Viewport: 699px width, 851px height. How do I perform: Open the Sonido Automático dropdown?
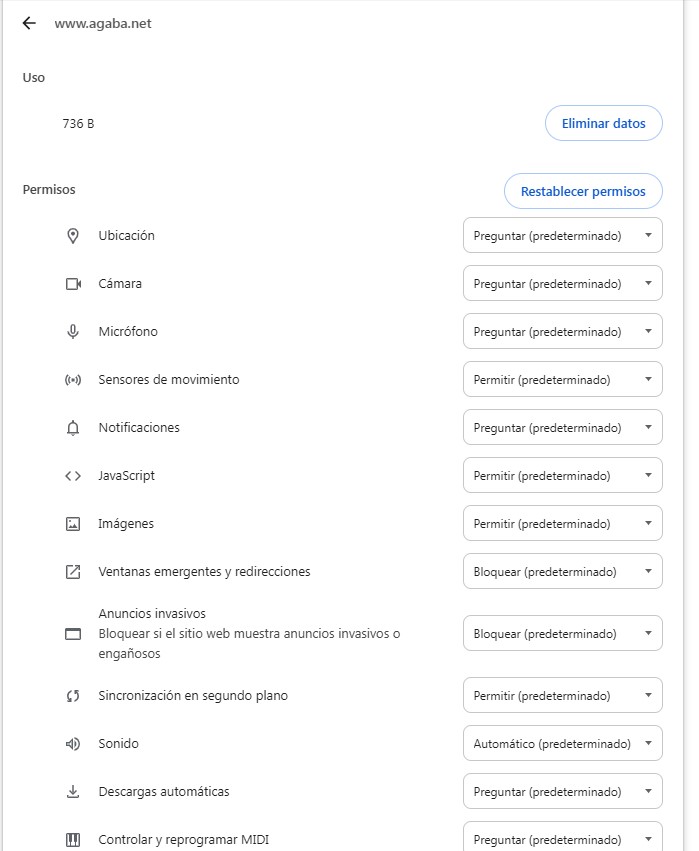click(562, 744)
